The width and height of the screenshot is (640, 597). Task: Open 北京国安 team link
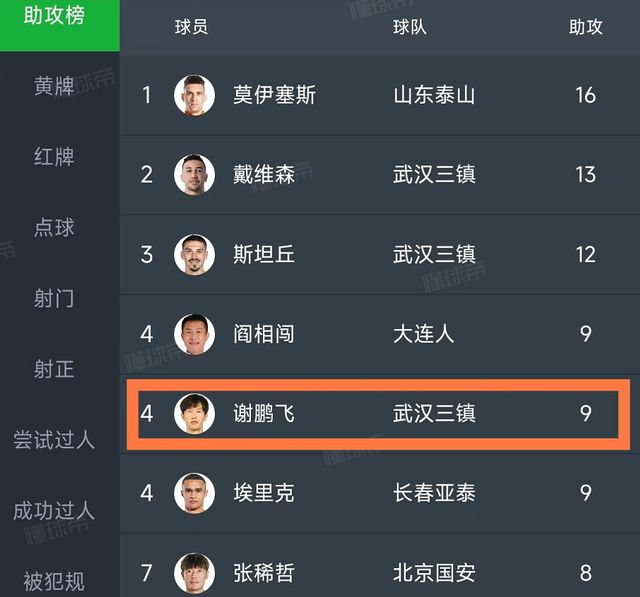pos(434,573)
